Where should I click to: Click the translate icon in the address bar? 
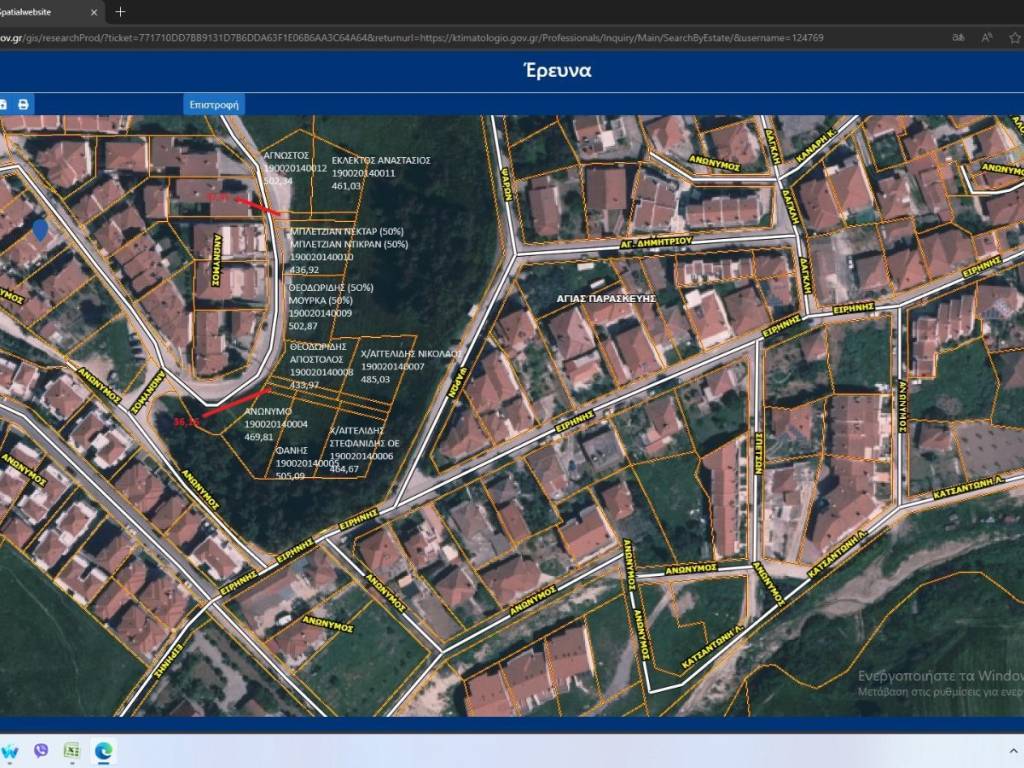pyautogui.click(x=958, y=37)
